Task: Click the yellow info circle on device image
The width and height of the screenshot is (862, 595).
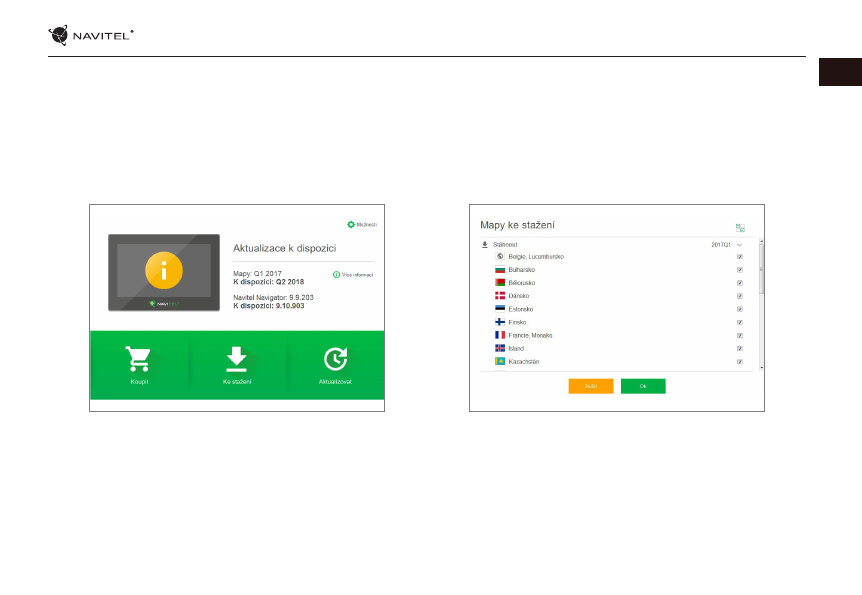Action: click(163, 270)
